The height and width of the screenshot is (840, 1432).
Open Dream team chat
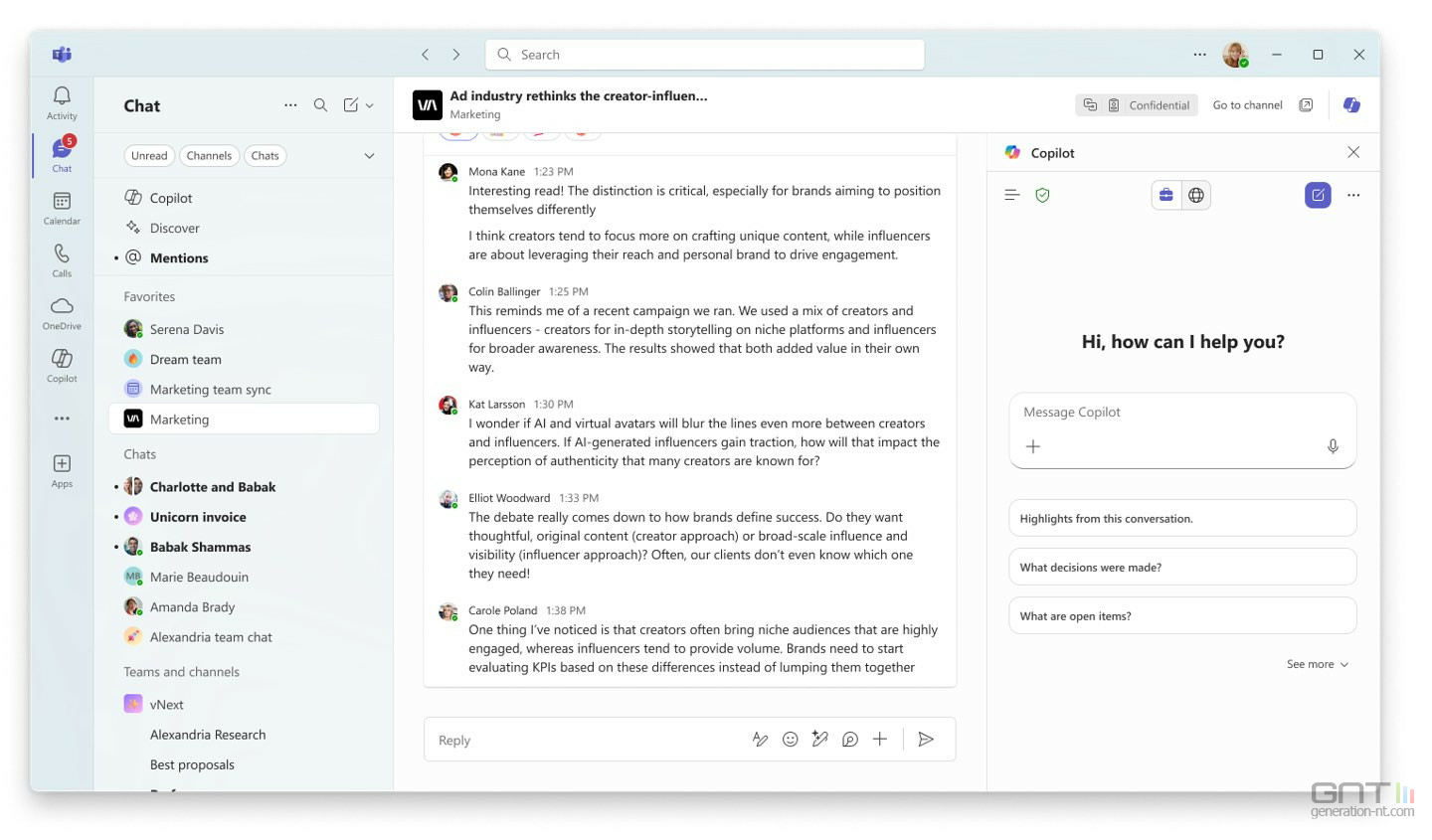(244, 359)
